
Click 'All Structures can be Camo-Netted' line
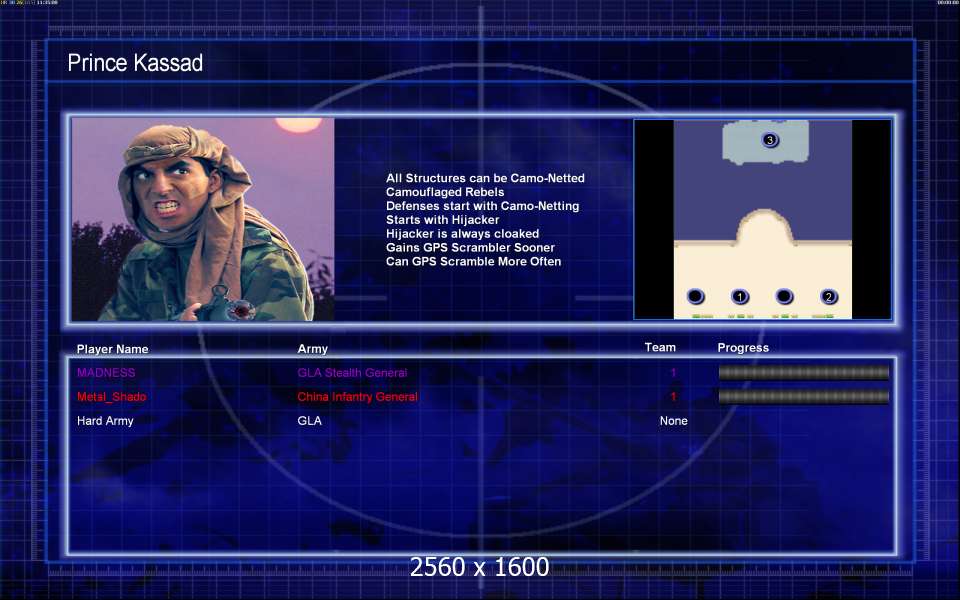[x=485, y=178]
